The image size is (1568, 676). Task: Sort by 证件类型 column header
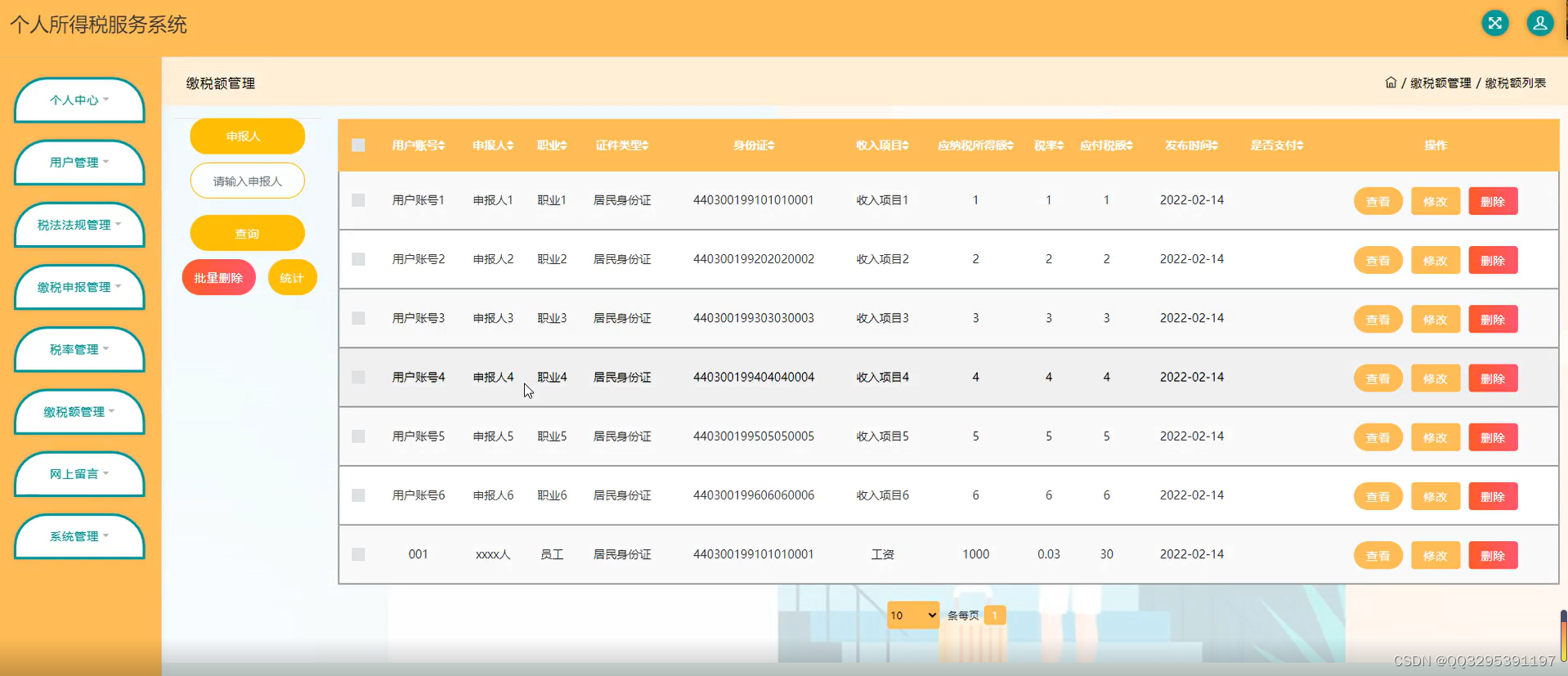point(622,145)
